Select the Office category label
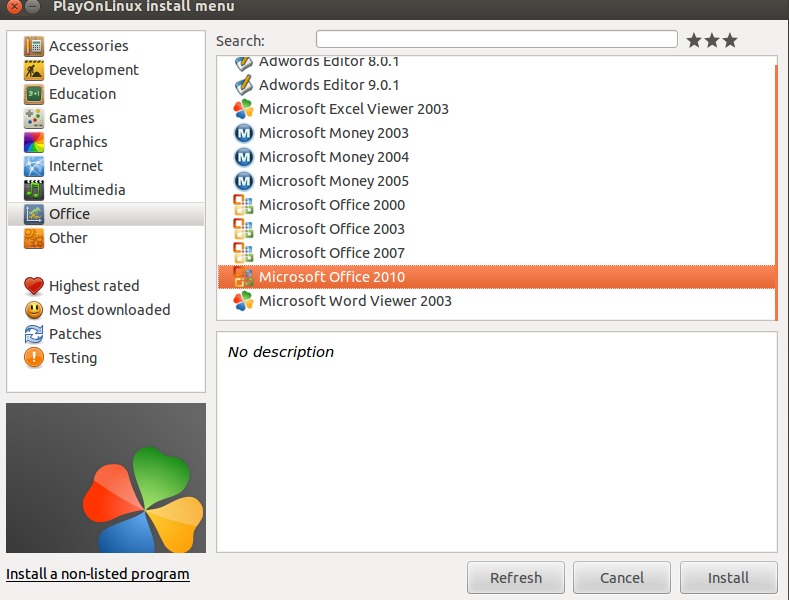 pos(69,214)
